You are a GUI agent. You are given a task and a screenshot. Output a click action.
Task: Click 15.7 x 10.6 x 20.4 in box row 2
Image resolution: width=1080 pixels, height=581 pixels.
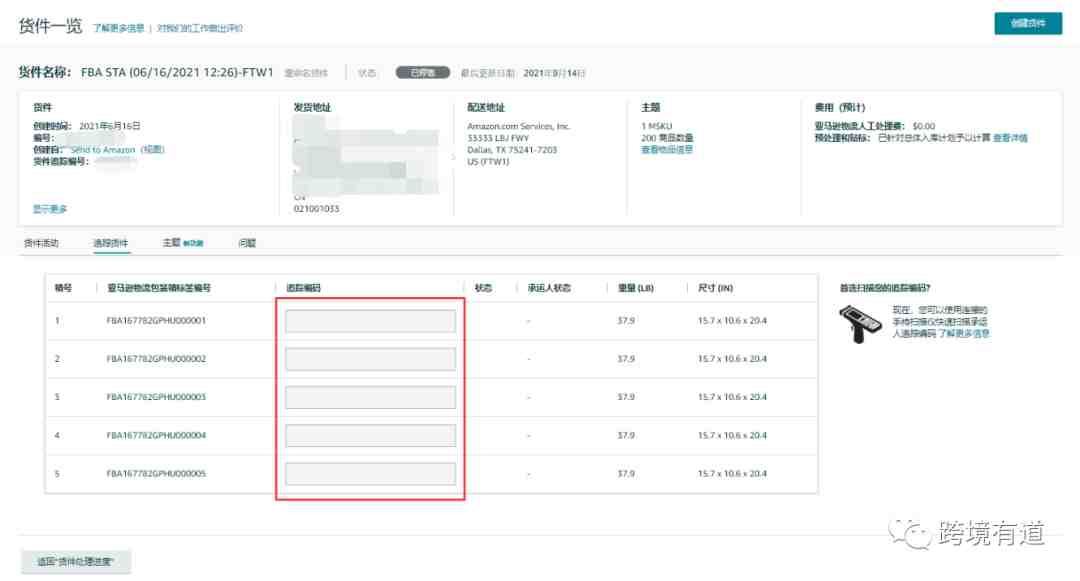732,359
